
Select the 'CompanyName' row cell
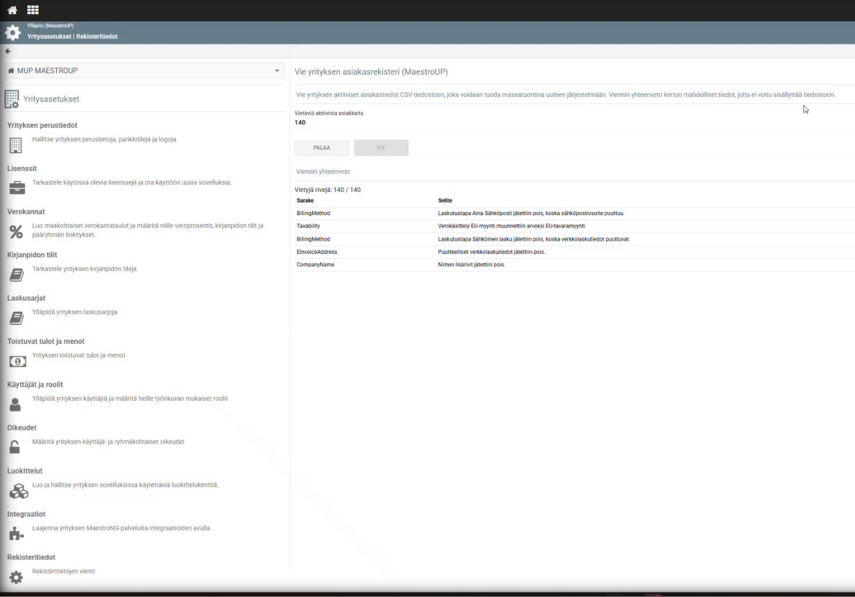(x=315, y=265)
